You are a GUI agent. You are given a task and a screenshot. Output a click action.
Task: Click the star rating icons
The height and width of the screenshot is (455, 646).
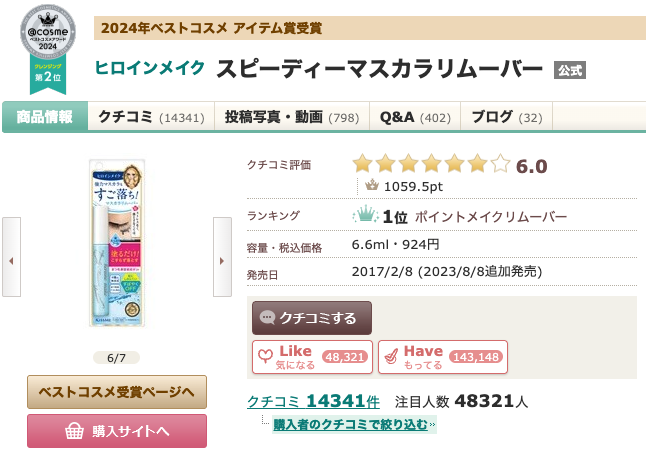point(430,164)
